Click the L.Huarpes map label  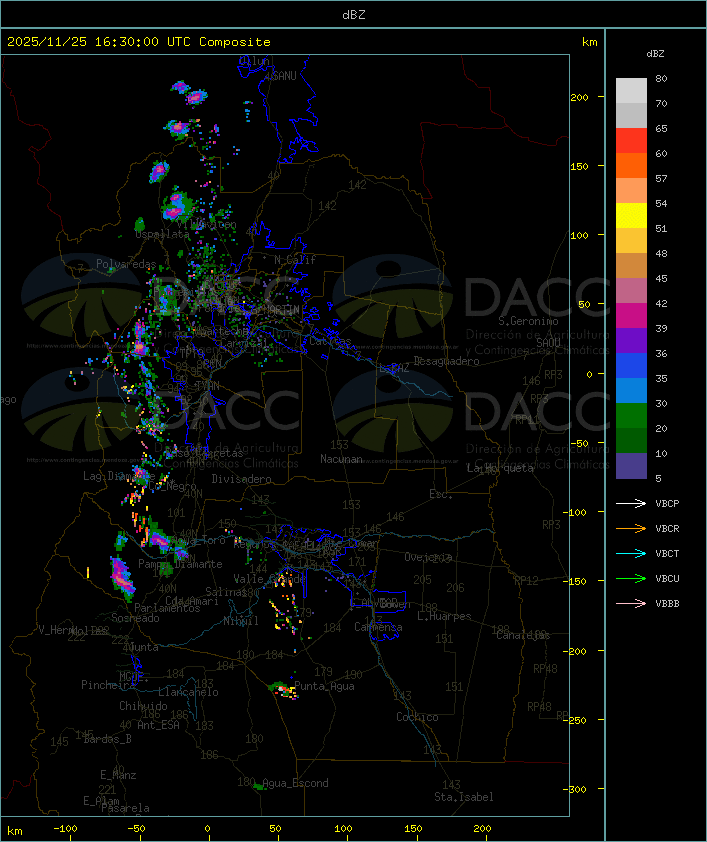[444, 616]
